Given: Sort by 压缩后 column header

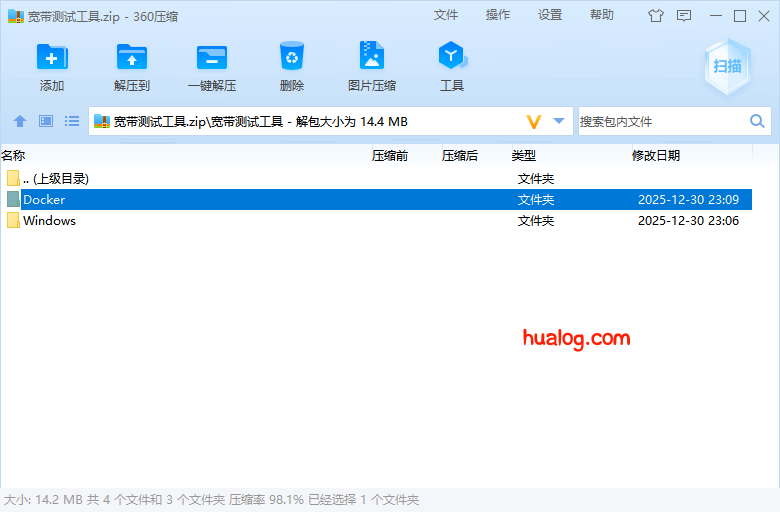Looking at the screenshot, I should (460, 156).
